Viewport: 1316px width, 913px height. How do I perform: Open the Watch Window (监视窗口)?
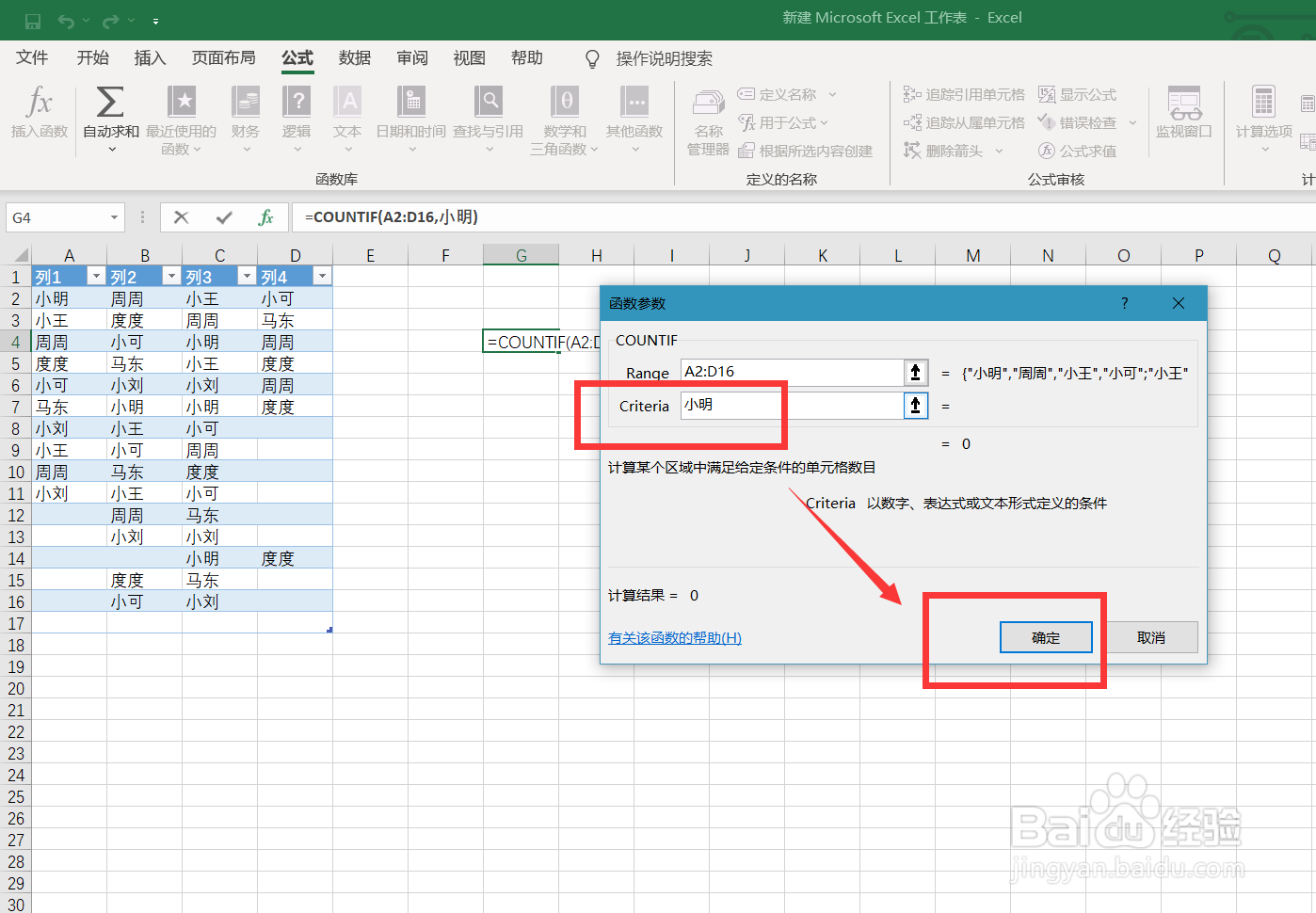(x=1184, y=113)
